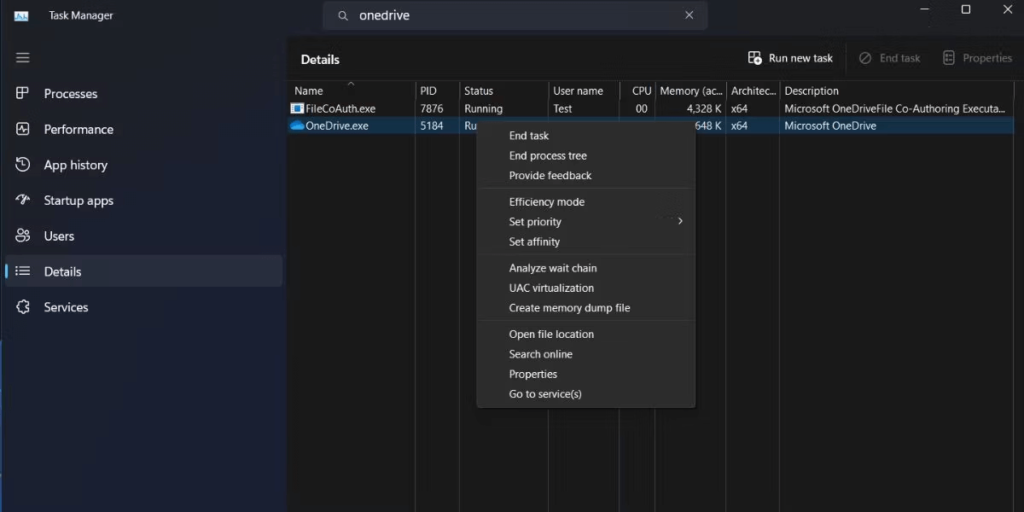Click the Details page heading

(x=320, y=59)
